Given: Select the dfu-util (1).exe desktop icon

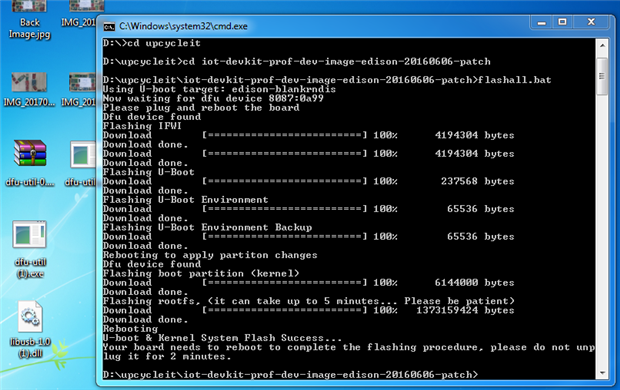Looking at the screenshot, I should [x=30, y=250].
